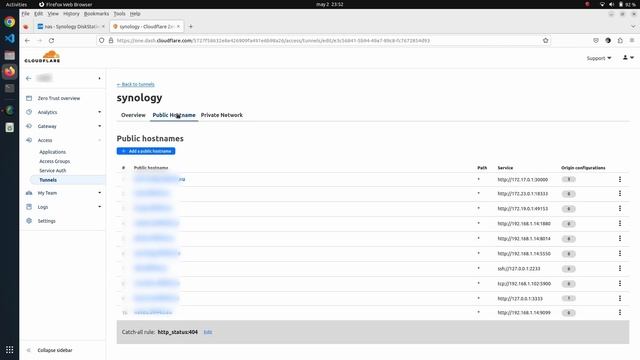The width and height of the screenshot is (640, 360).
Task: Open Settings in sidebar
Action: [47, 221]
